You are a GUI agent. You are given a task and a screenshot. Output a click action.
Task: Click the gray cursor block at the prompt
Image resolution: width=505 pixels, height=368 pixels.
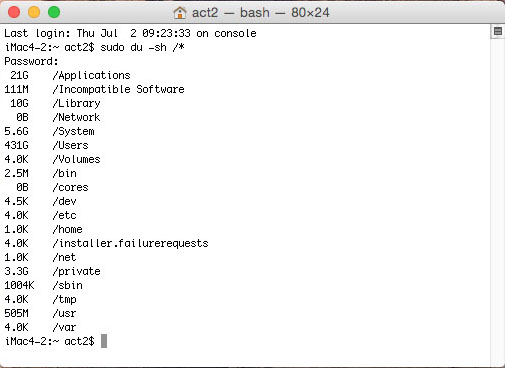coord(104,341)
